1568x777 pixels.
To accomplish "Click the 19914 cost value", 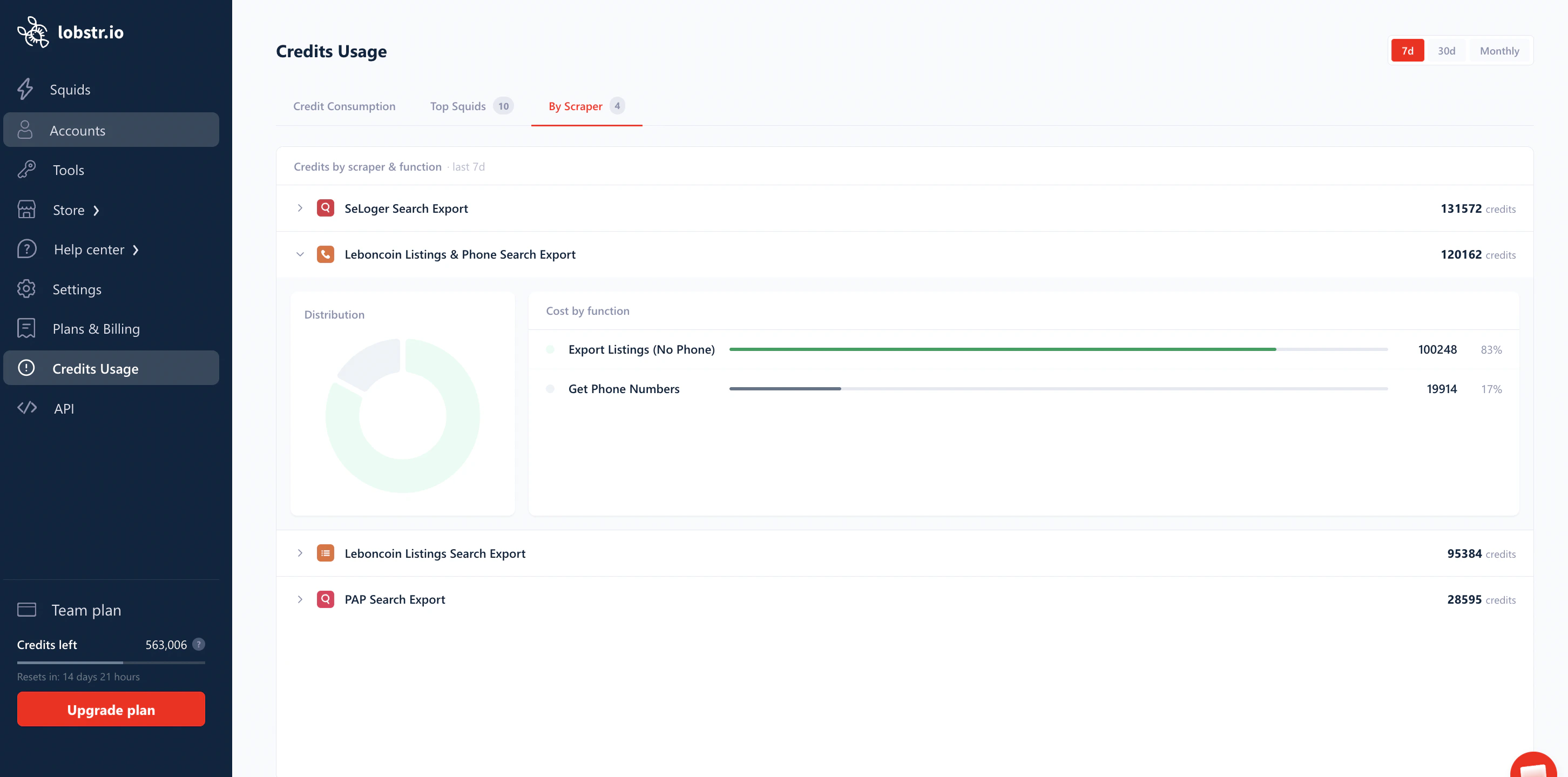I will coord(1442,389).
